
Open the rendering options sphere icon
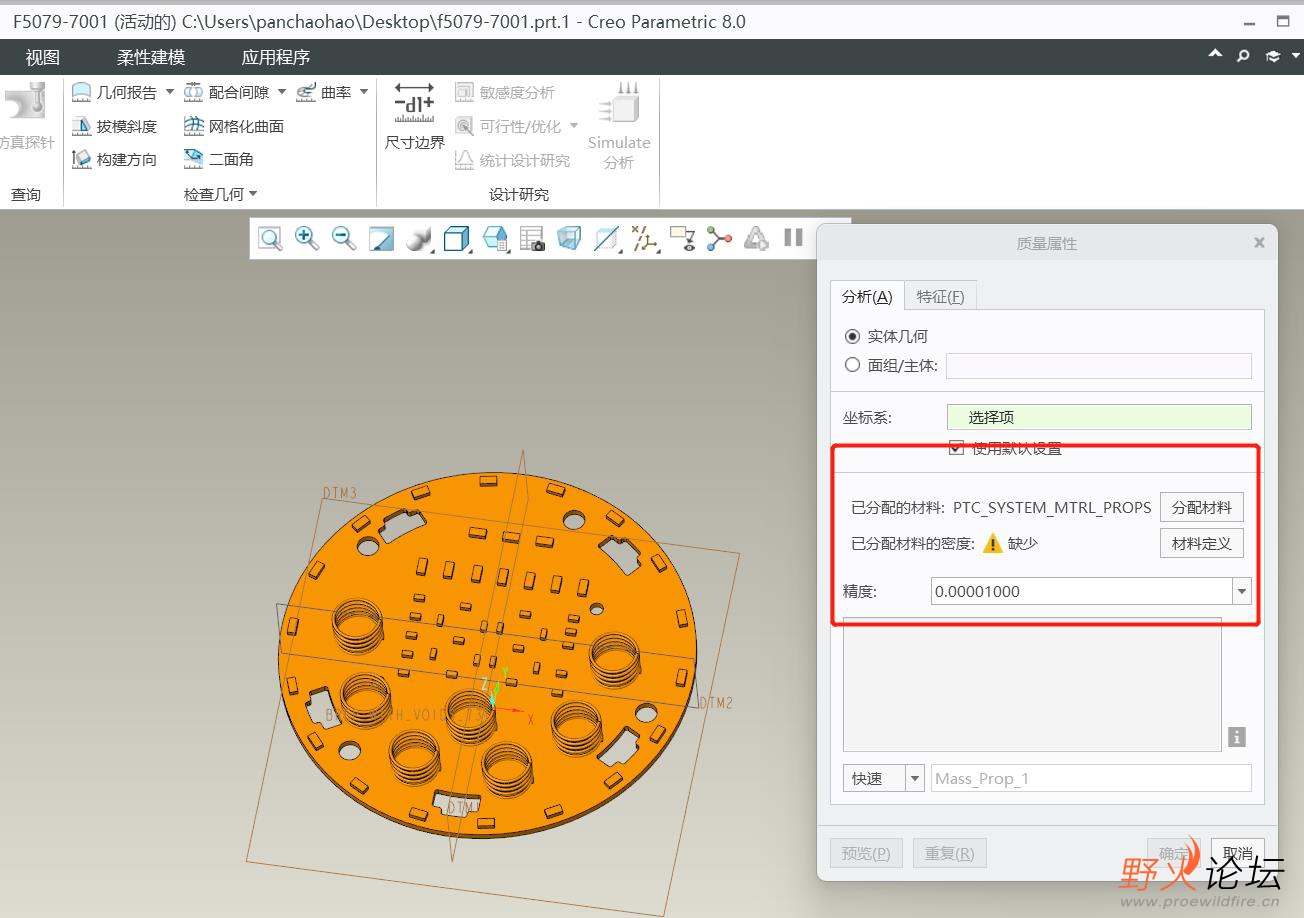click(x=419, y=238)
